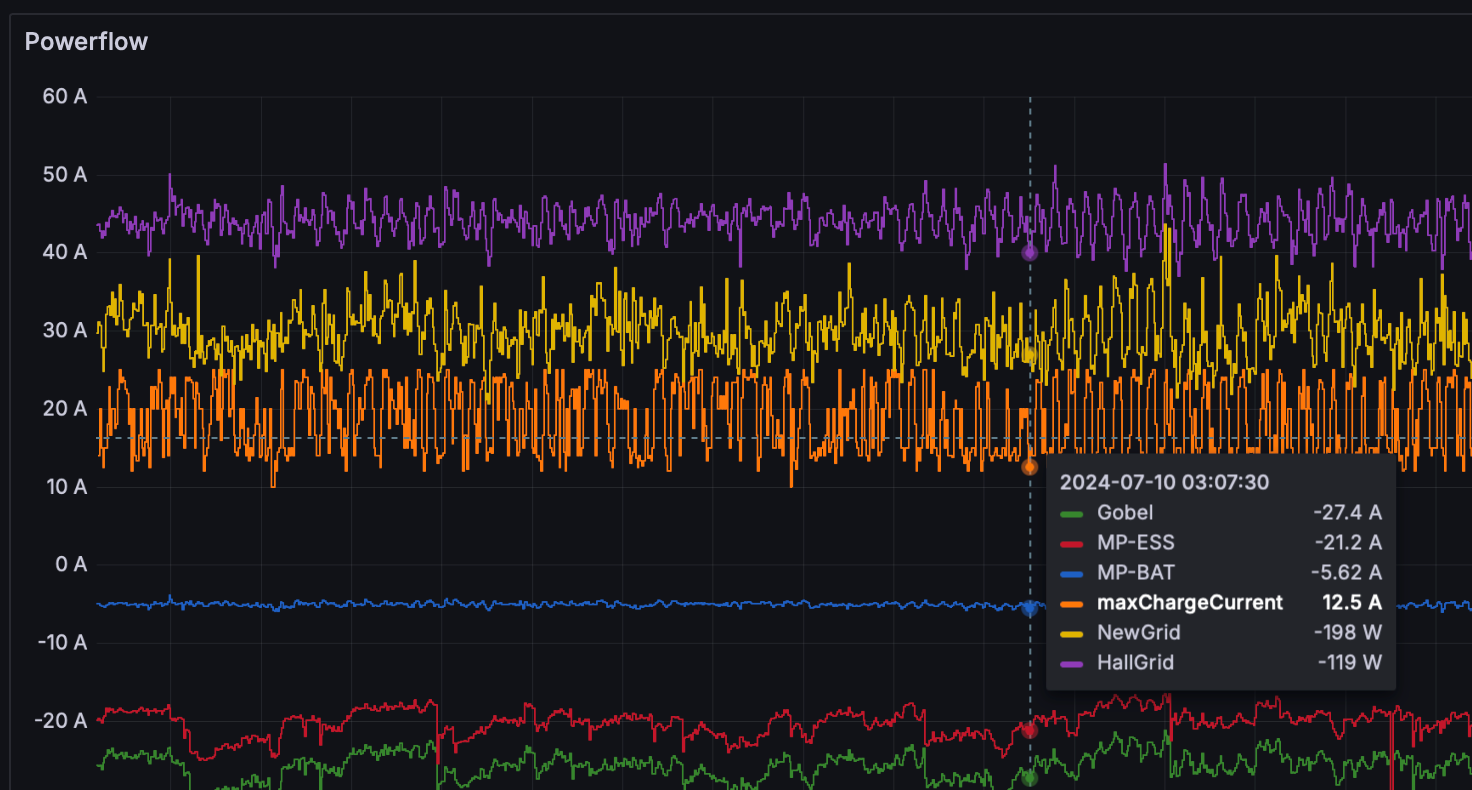Click the HallGrid series name in tooltip
Viewport: 1472px width, 790px height.
(1136, 663)
